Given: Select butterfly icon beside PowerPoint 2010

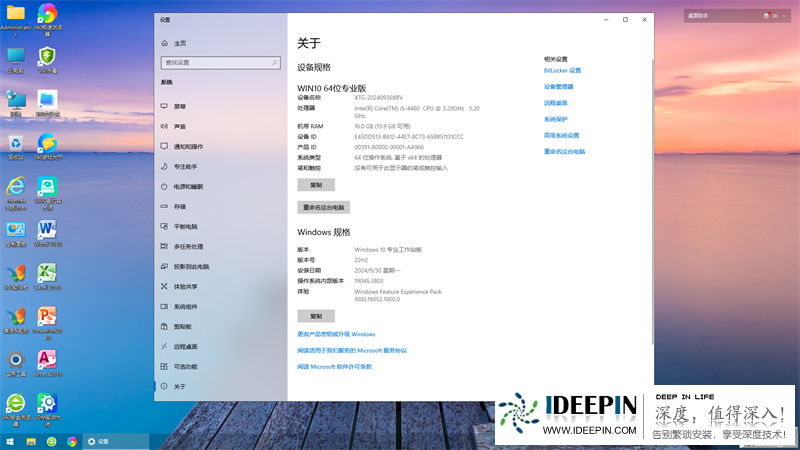Looking at the screenshot, I should pyautogui.click(x=16, y=320).
